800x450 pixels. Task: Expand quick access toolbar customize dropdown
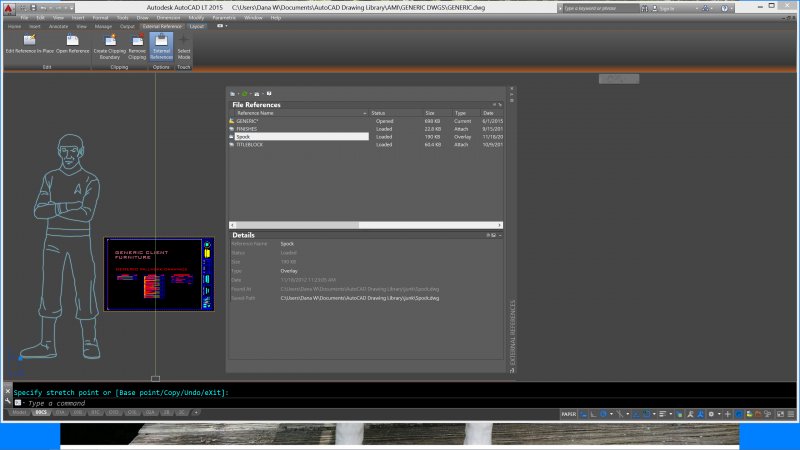(71, 8)
